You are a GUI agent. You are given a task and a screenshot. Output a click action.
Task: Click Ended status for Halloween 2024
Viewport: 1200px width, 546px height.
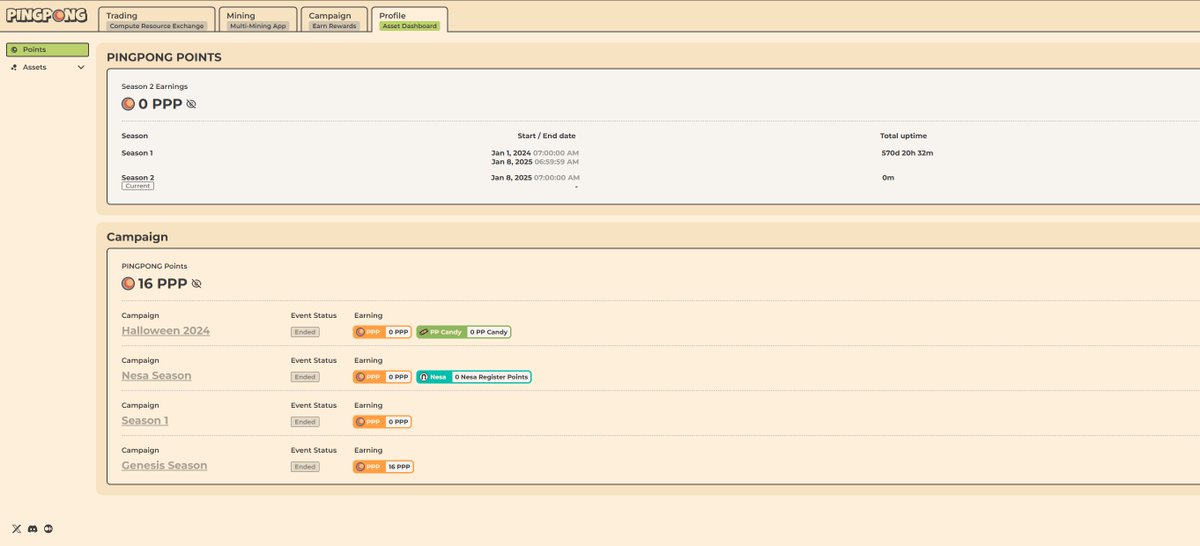pos(305,332)
